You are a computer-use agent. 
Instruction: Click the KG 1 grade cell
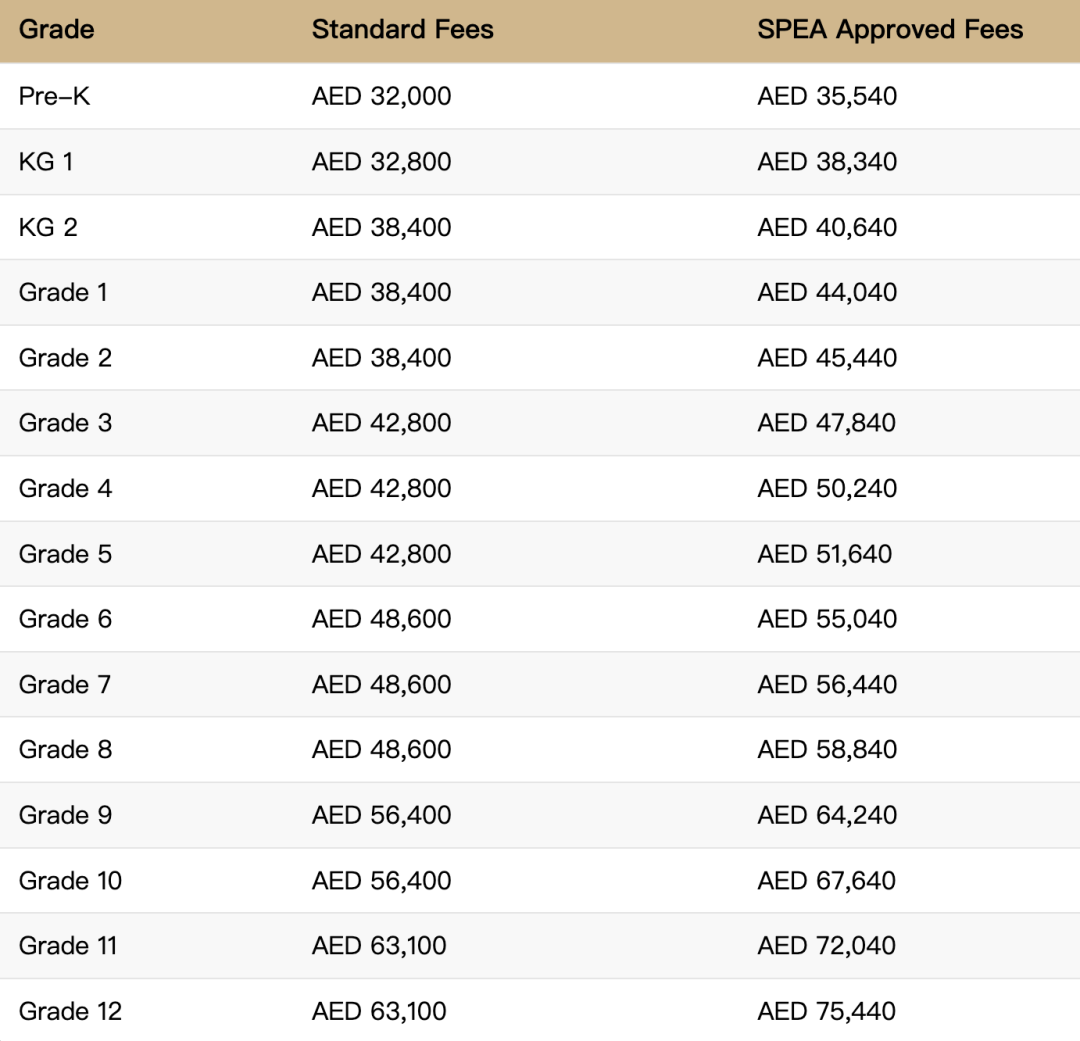click(46, 161)
